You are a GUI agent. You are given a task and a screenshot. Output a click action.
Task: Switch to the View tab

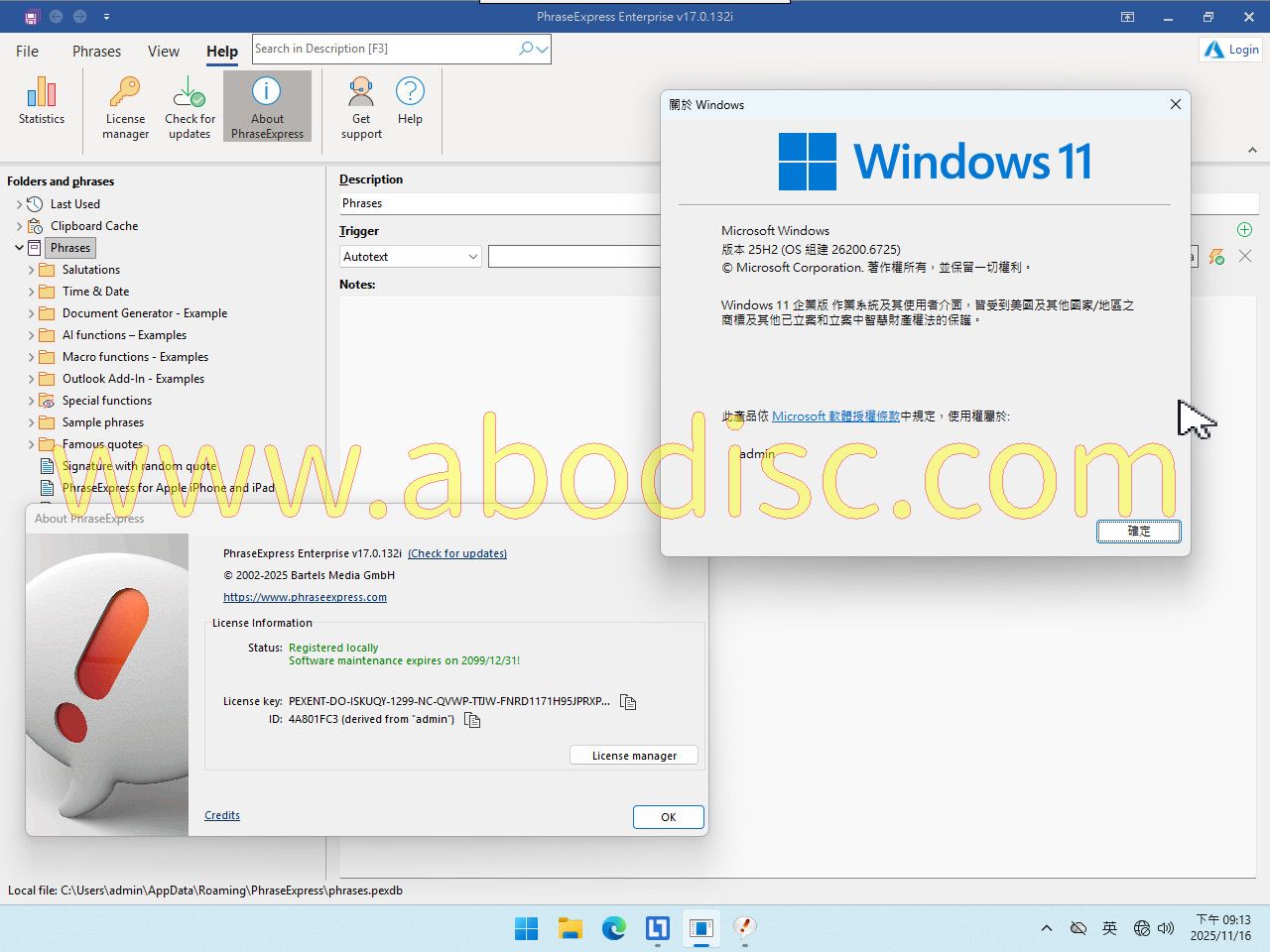[x=164, y=52]
